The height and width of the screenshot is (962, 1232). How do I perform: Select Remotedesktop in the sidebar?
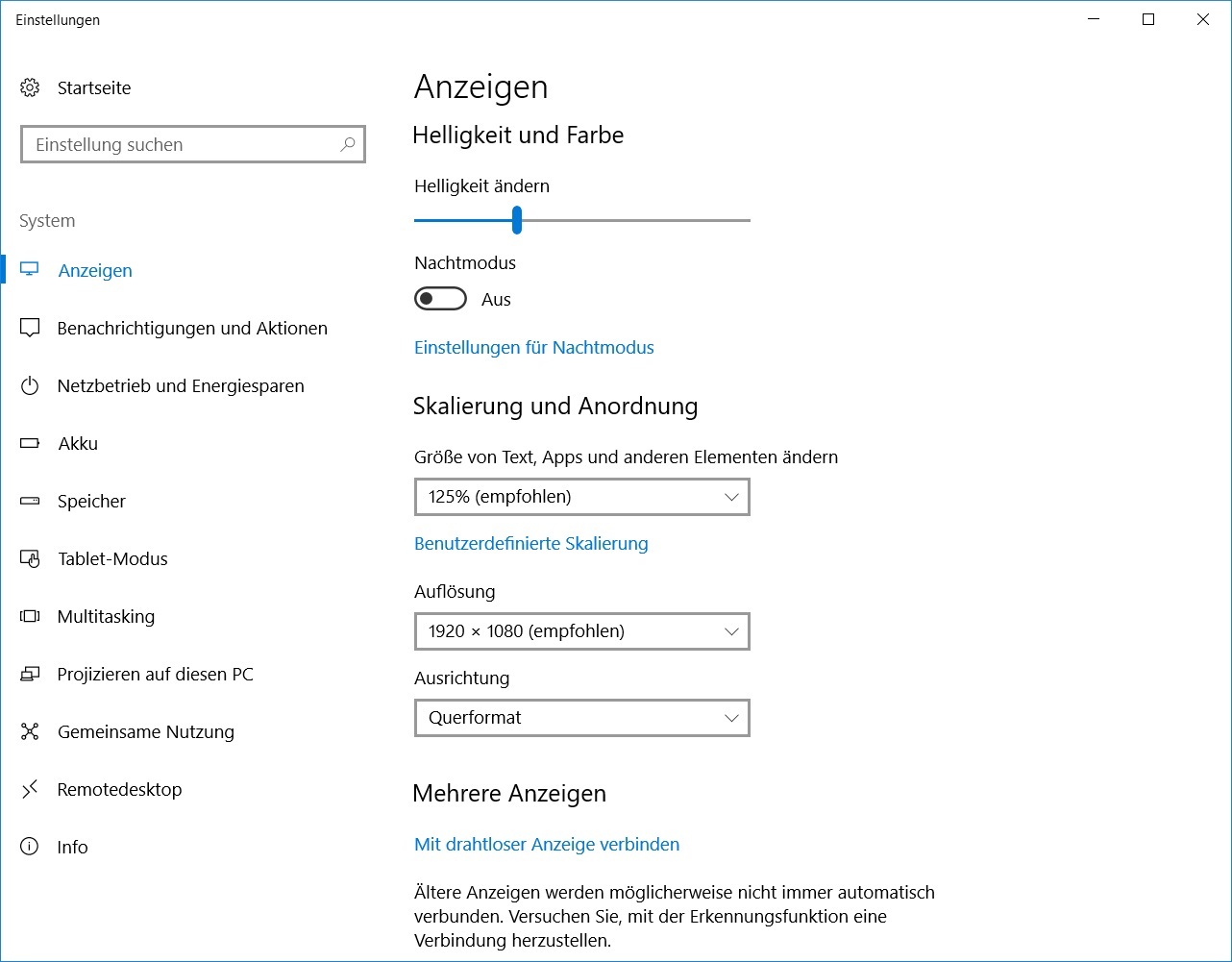point(119,790)
